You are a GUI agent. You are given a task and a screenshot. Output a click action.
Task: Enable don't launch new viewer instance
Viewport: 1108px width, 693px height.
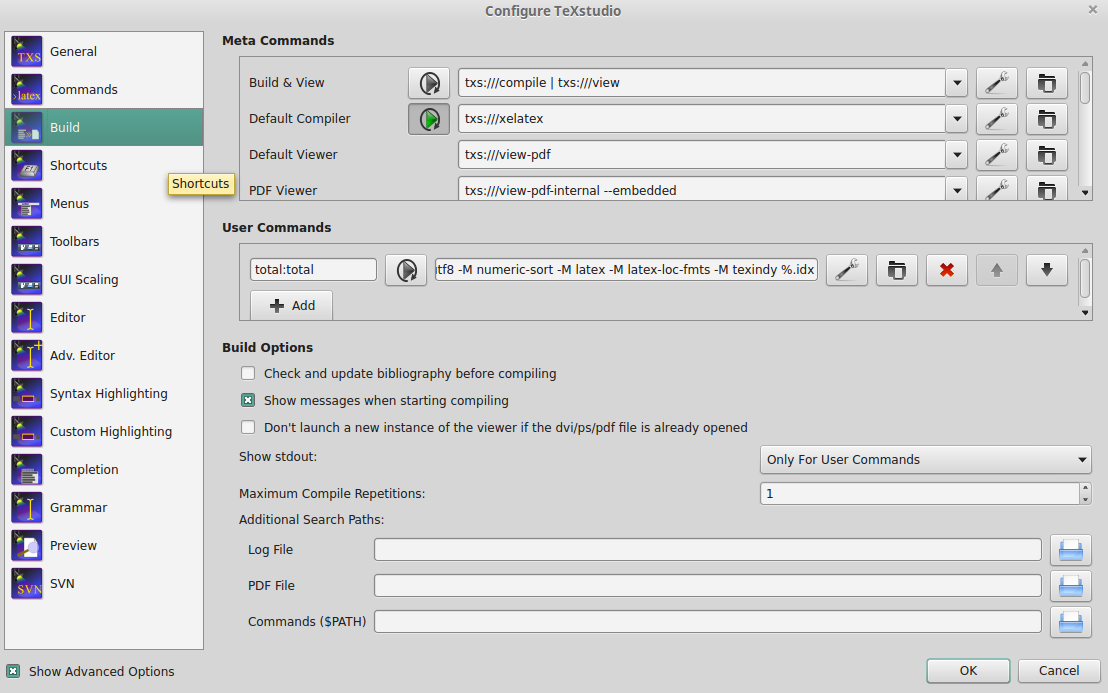[x=248, y=427]
